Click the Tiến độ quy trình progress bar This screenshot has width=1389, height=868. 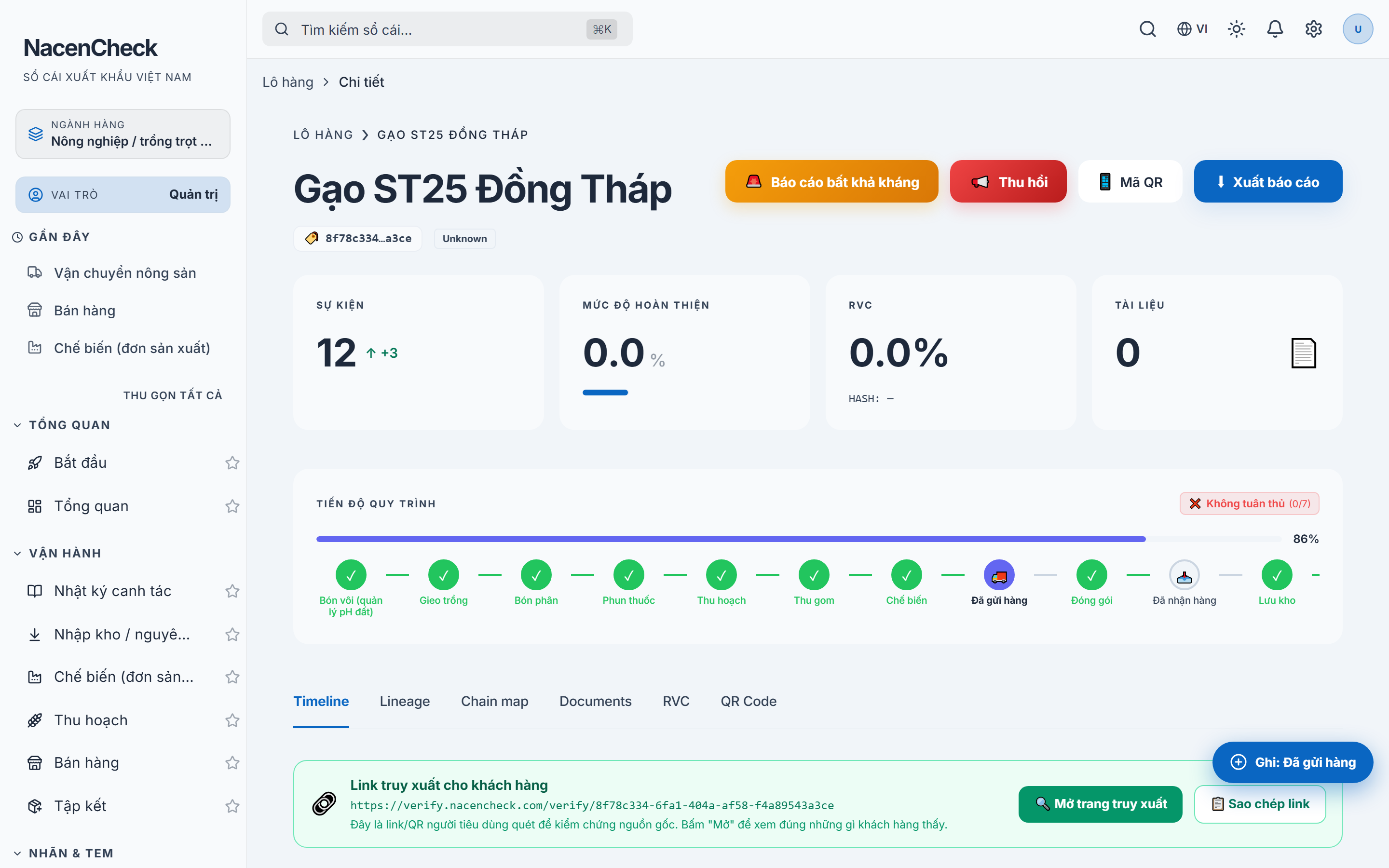click(798, 539)
